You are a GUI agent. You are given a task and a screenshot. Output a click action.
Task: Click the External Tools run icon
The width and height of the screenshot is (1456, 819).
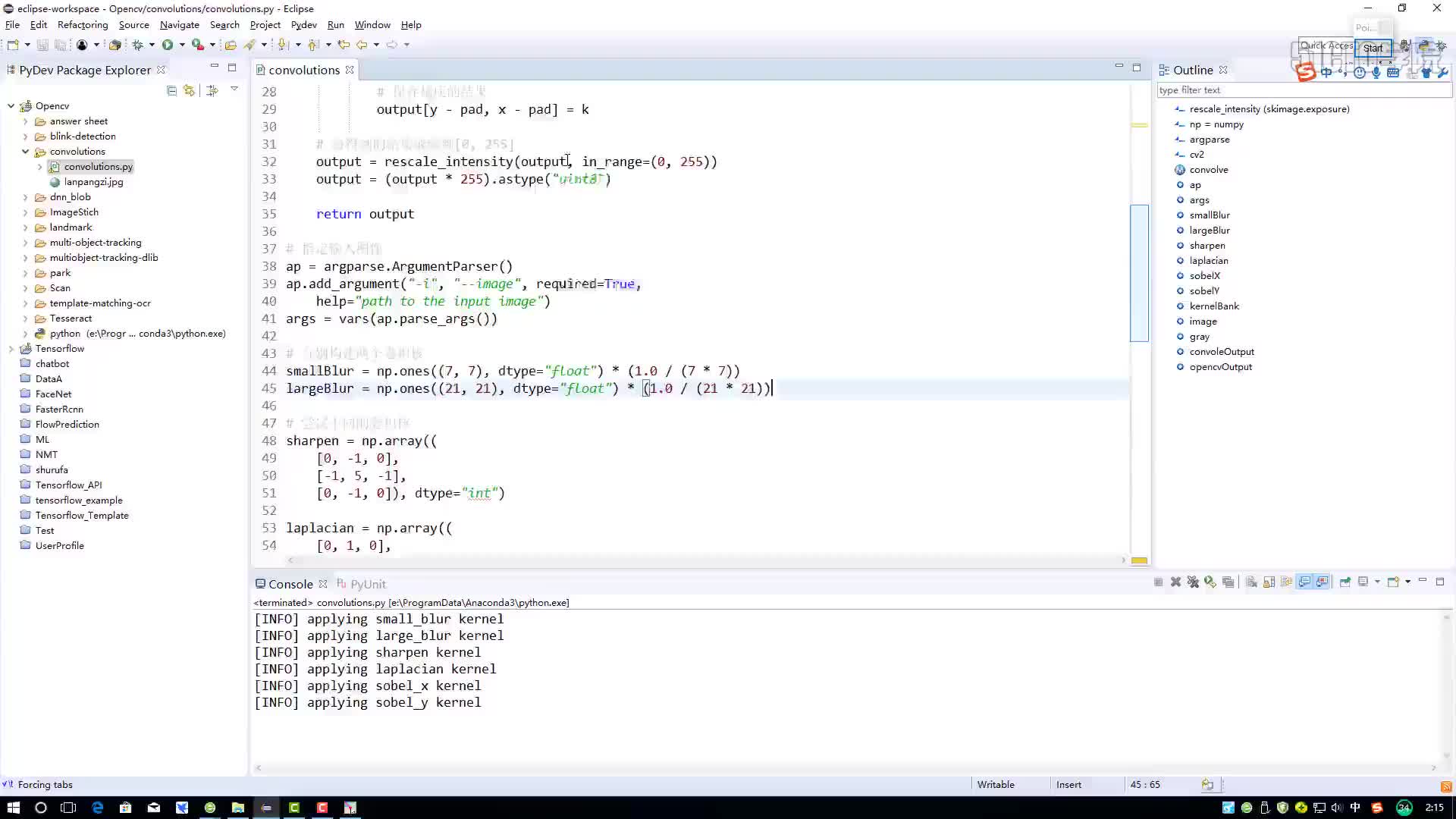click(197, 45)
